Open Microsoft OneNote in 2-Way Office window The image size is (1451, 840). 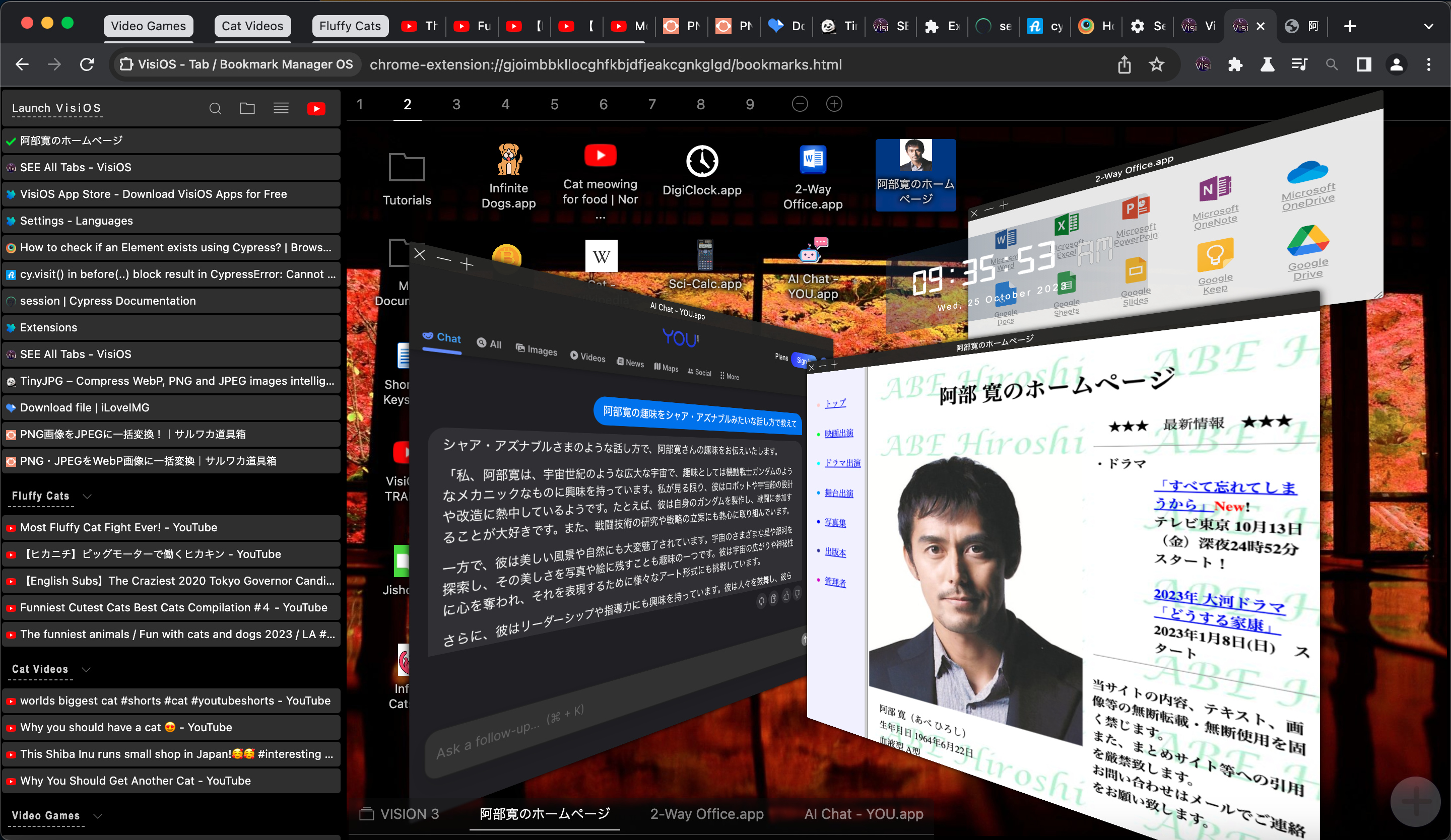(1216, 203)
